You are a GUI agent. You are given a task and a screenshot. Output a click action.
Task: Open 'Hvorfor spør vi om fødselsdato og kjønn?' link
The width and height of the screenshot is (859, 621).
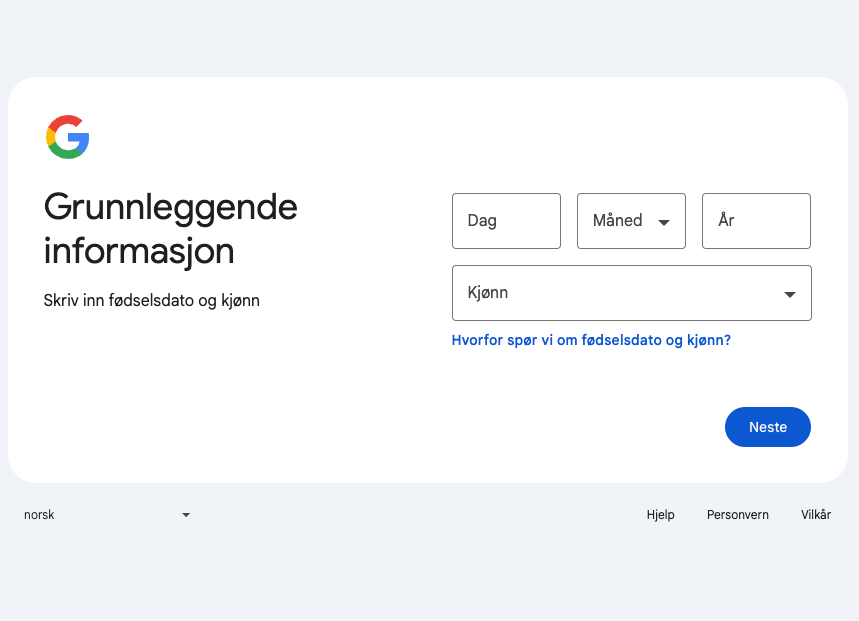[591, 340]
